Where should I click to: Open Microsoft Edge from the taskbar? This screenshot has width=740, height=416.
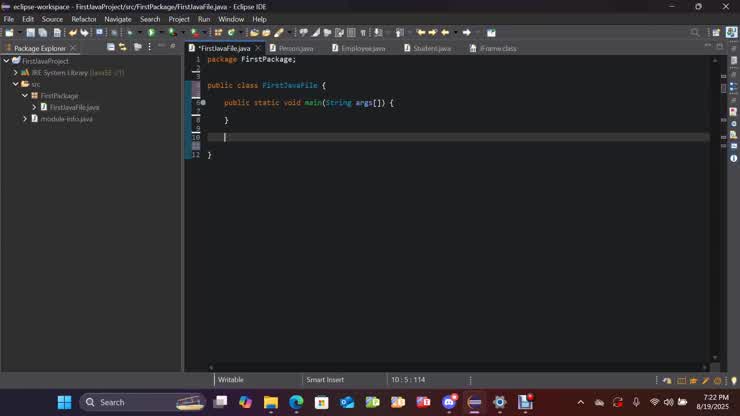296,402
